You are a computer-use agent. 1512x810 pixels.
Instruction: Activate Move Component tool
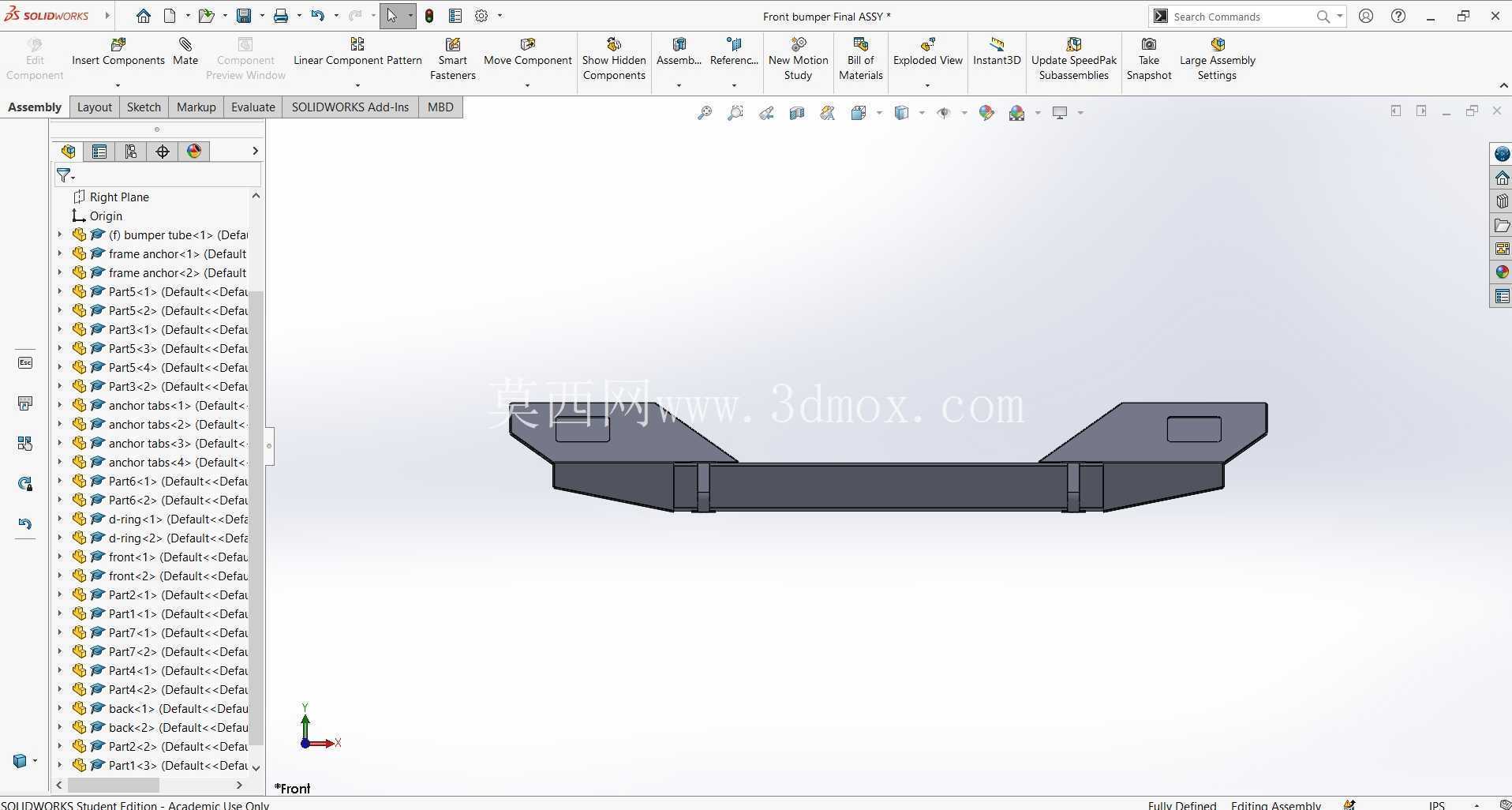pyautogui.click(x=527, y=52)
